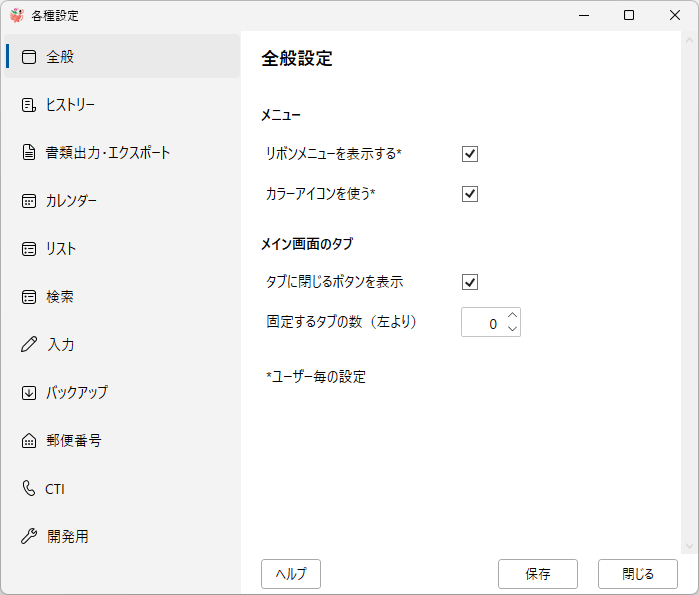Open the カレンダー calendar icon

pyautogui.click(x=29, y=201)
